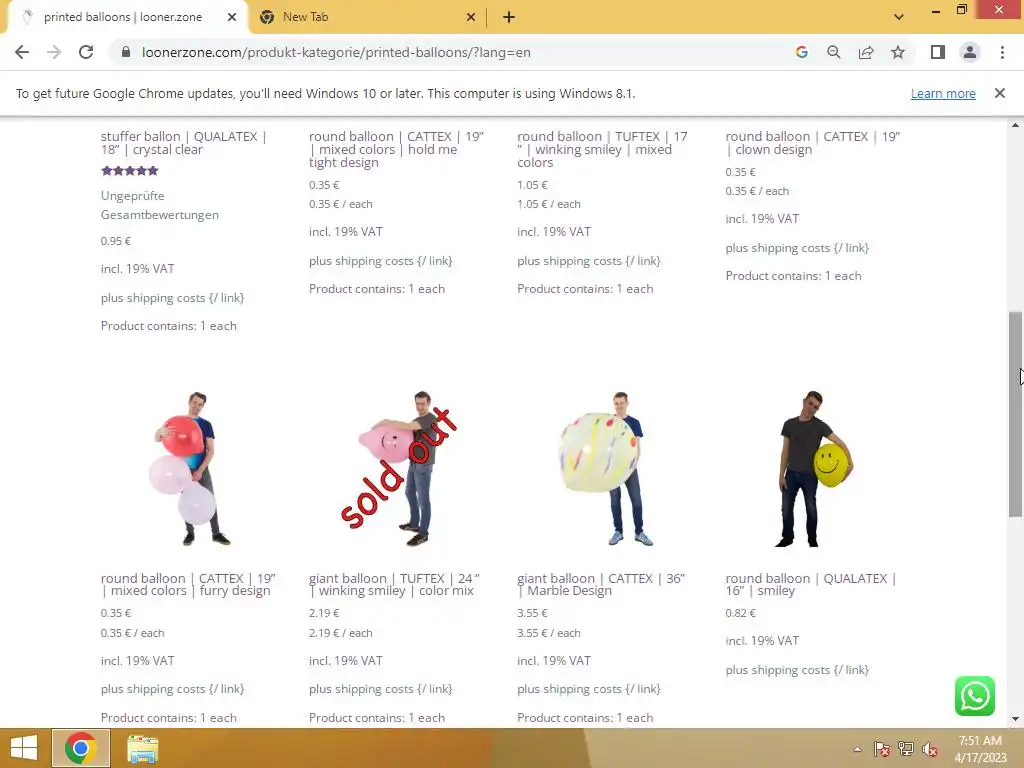Open QUALATEX 16 smiley product title
Screen dimensions: 1024x768
pyautogui.click(x=810, y=584)
